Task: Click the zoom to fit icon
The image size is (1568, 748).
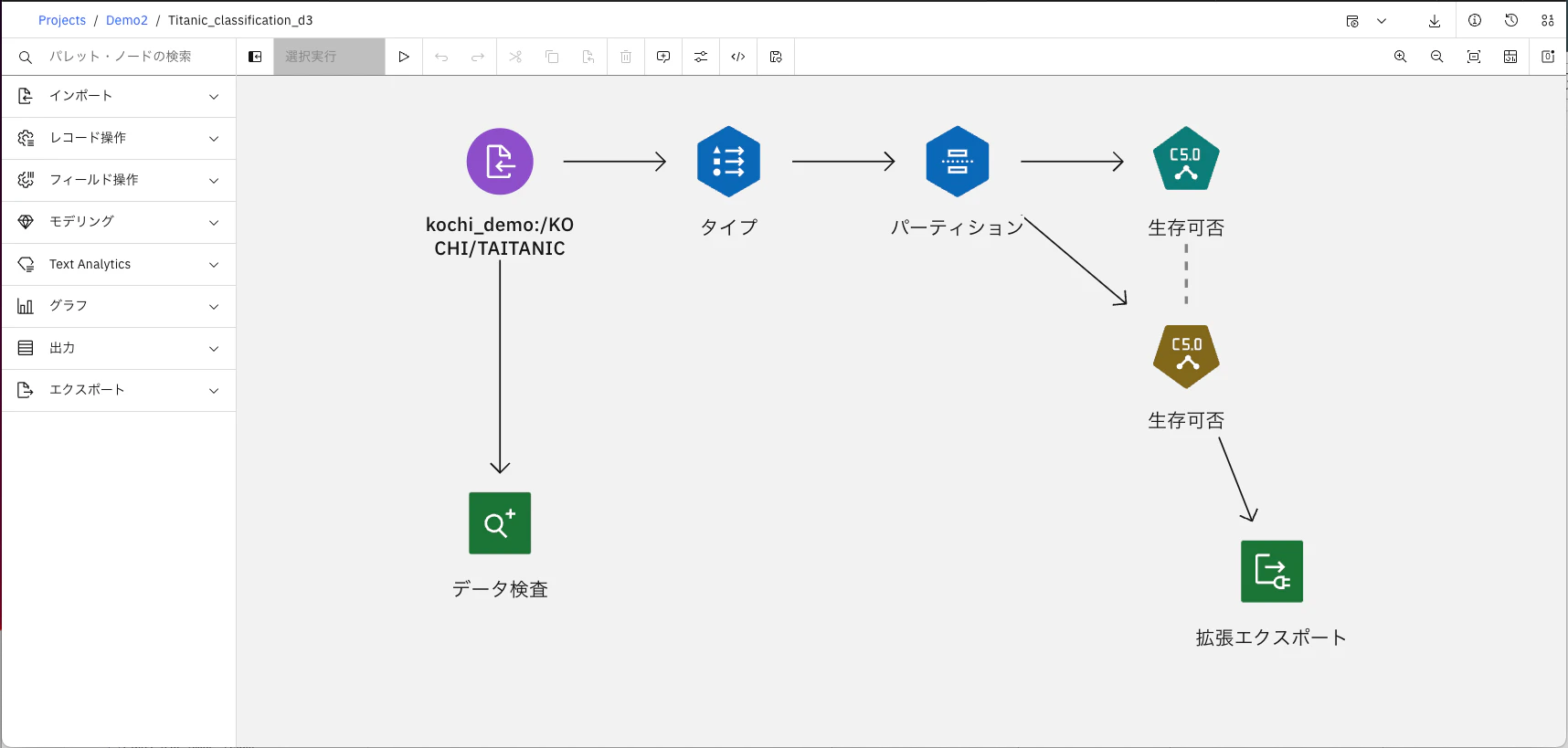Action: [x=1474, y=57]
